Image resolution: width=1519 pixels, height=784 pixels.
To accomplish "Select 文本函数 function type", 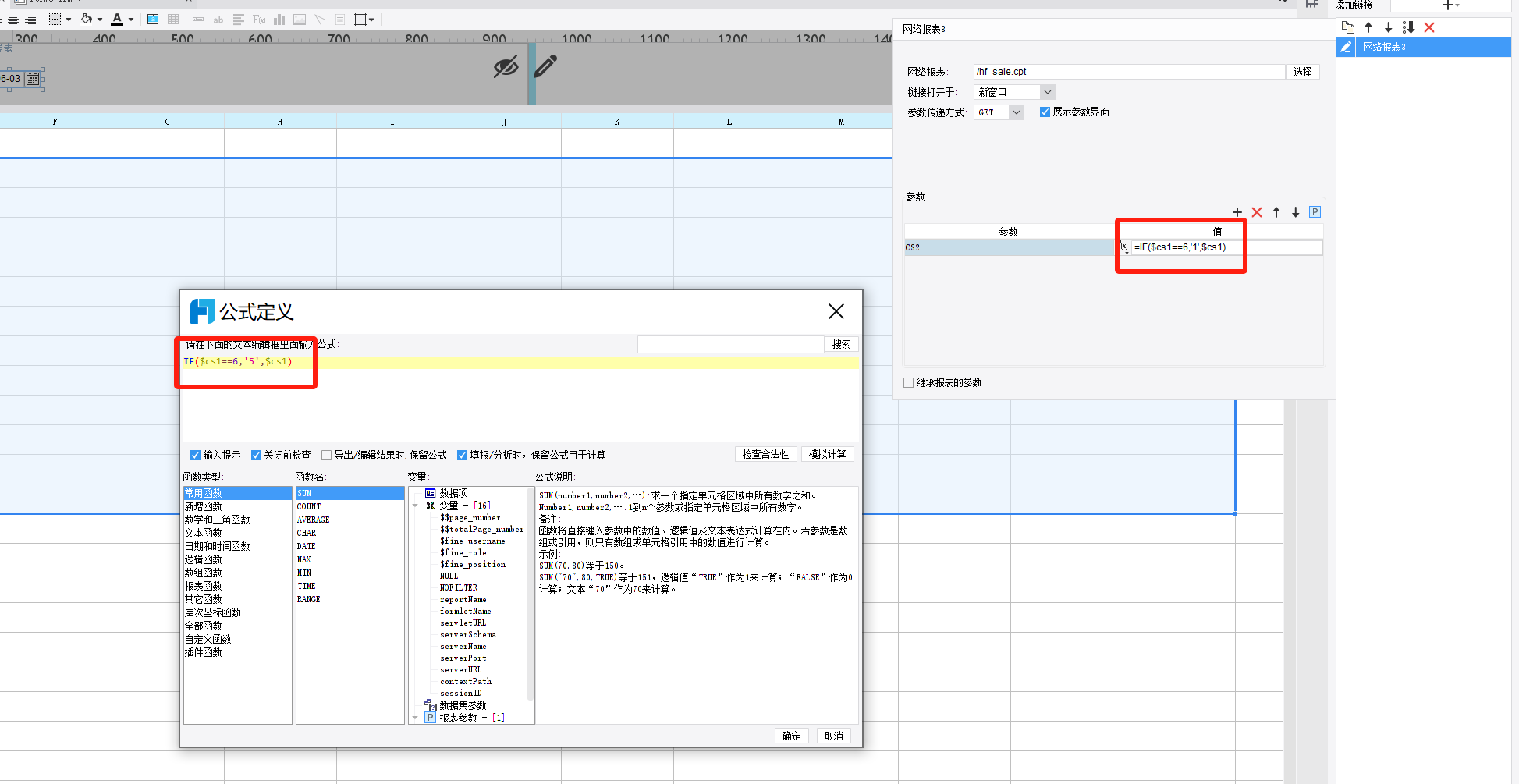I will click(x=204, y=533).
